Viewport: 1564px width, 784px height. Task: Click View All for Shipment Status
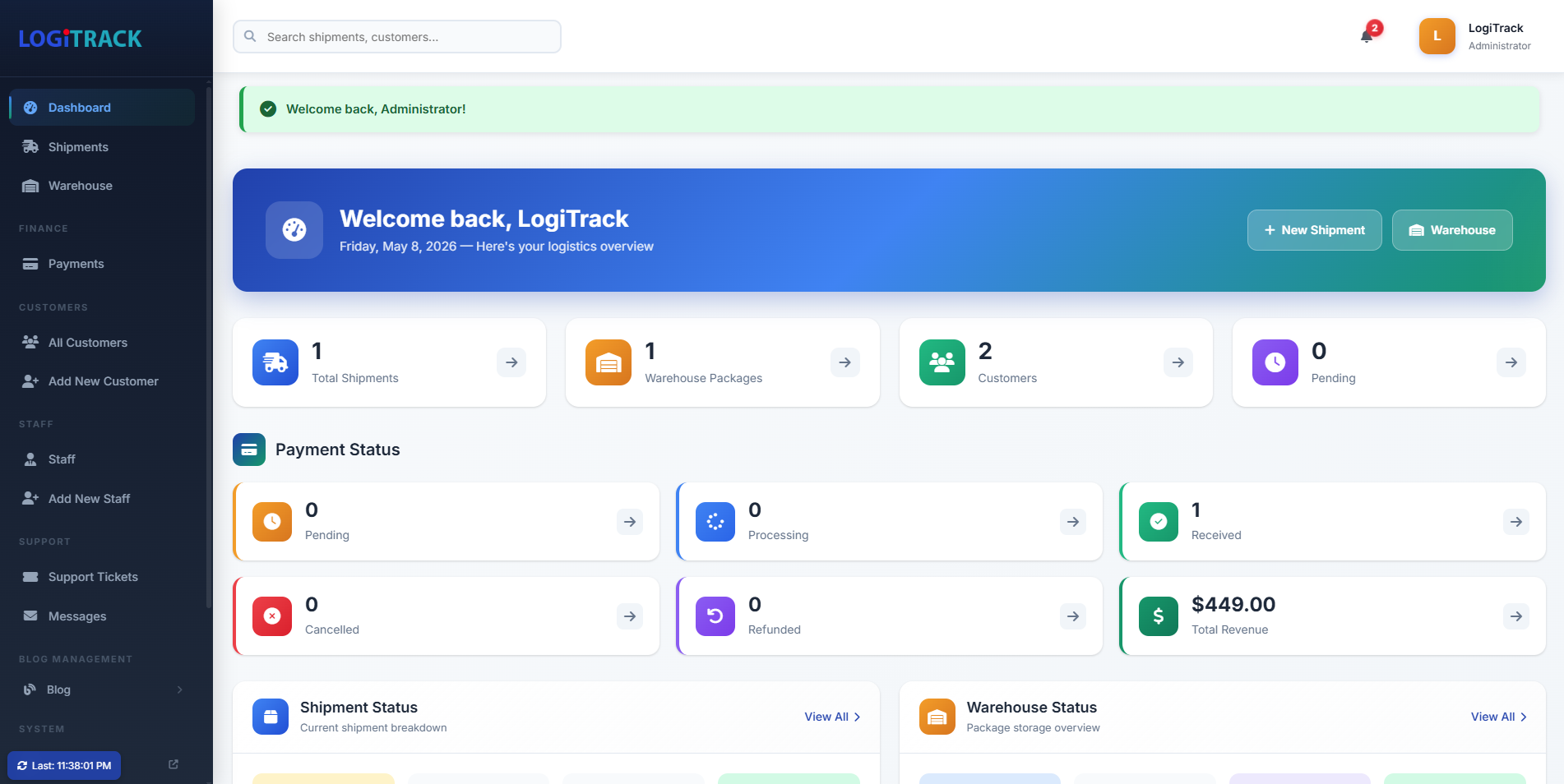832,717
